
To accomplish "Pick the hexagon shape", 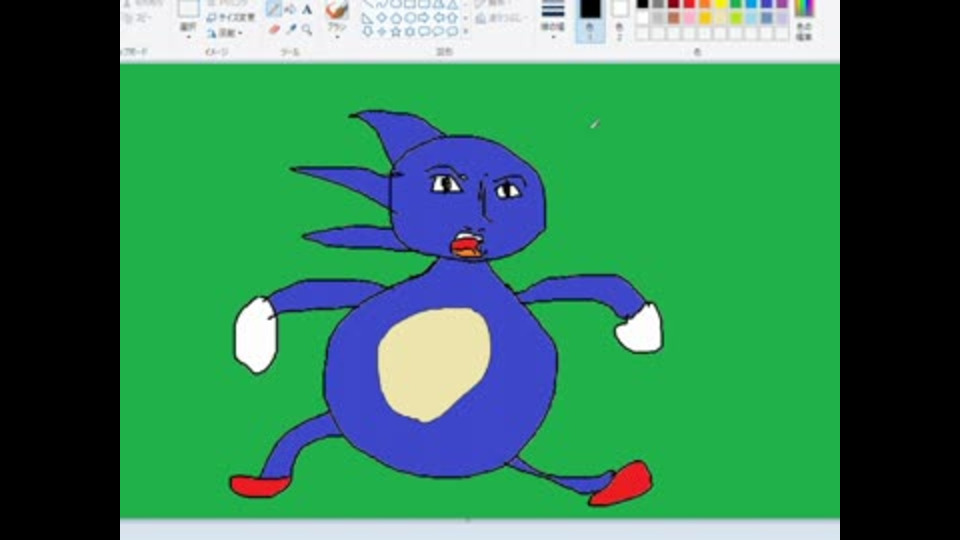I will (410, 18).
